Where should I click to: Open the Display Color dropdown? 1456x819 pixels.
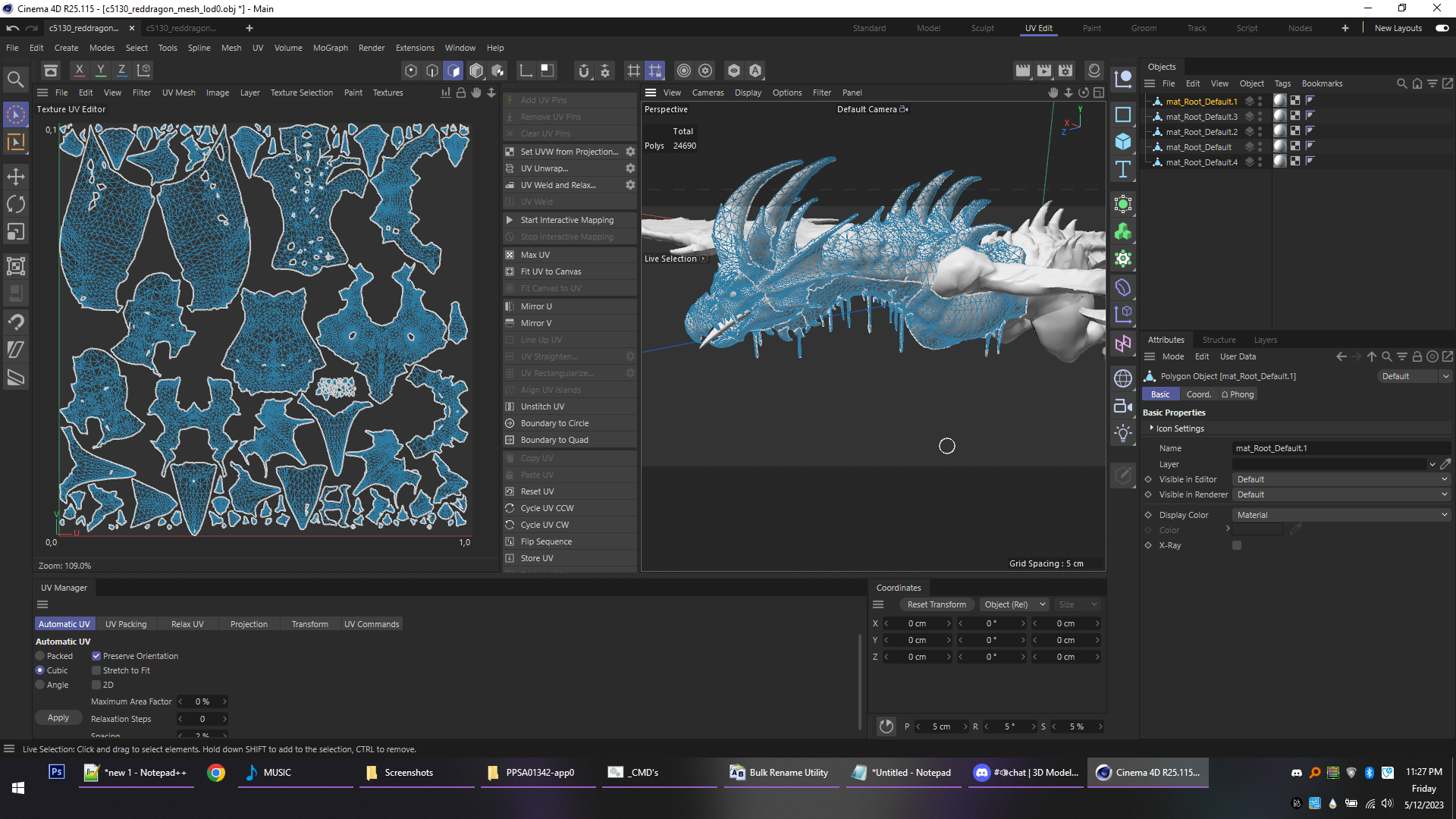1341,515
